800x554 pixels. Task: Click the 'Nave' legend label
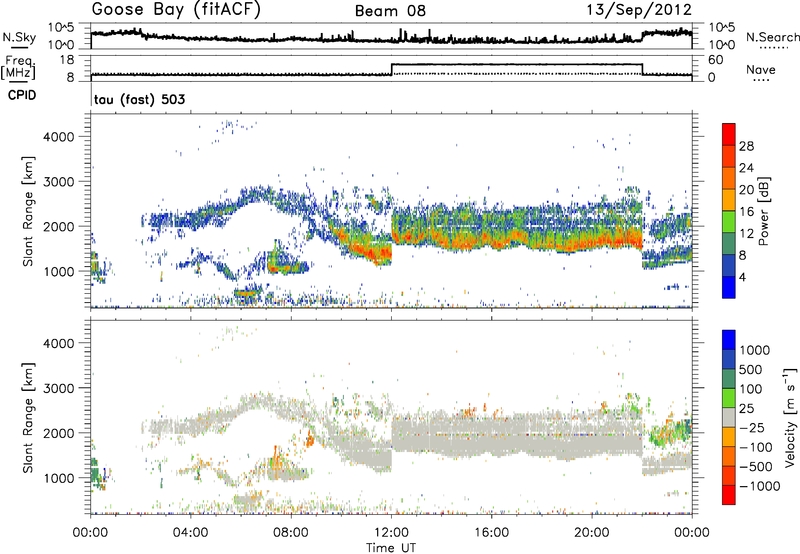(x=761, y=70)
